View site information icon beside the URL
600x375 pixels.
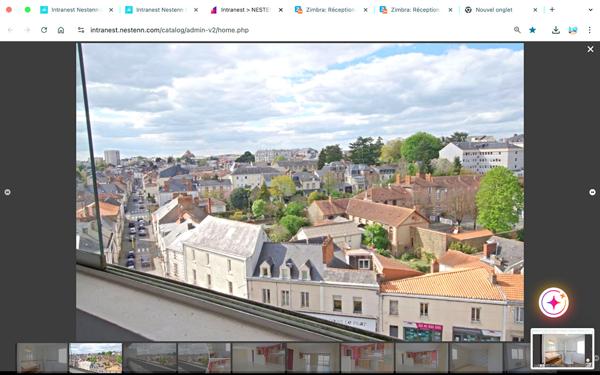(81, 30)
